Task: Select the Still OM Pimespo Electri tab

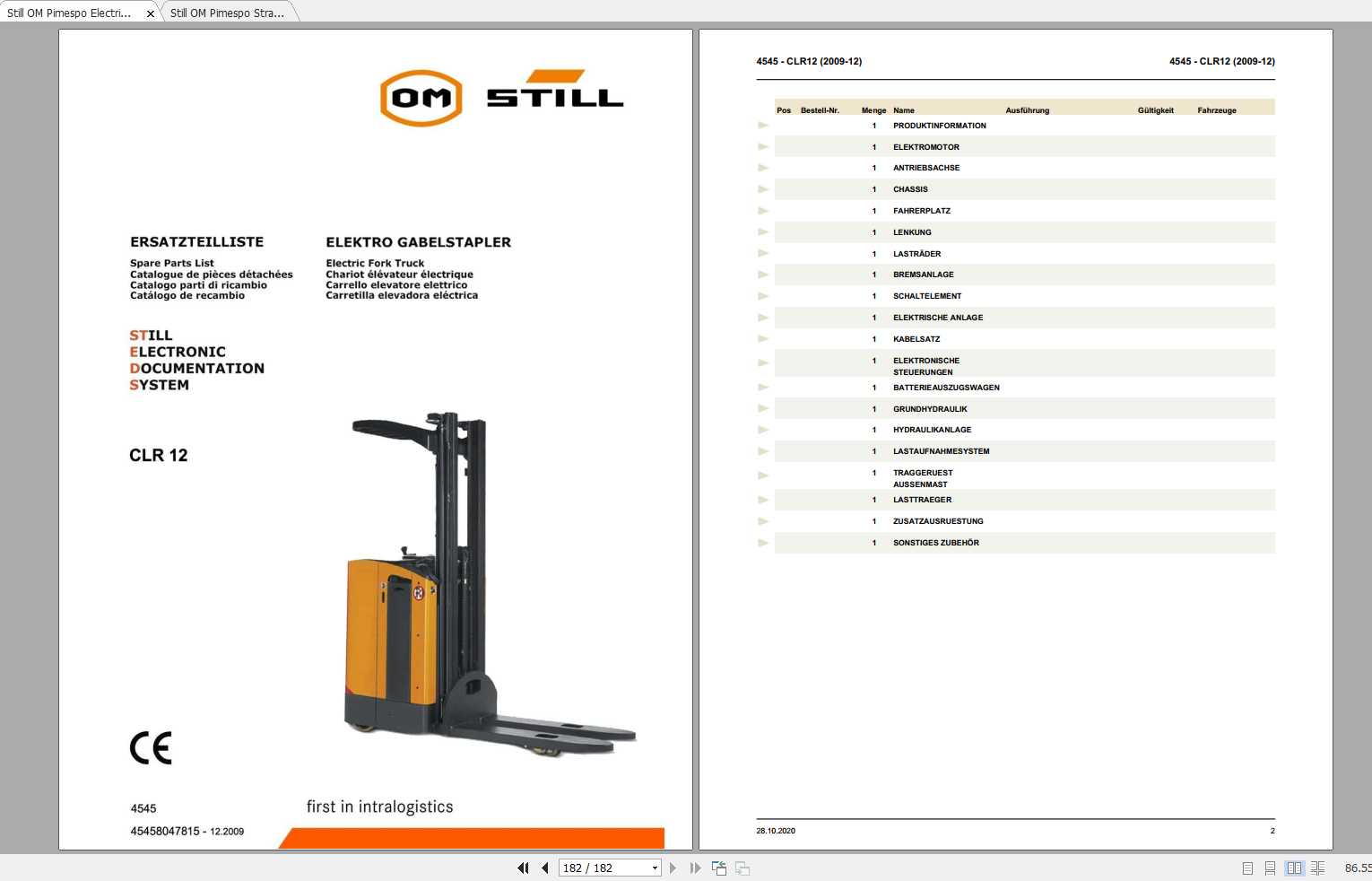Action: [72, 13]
